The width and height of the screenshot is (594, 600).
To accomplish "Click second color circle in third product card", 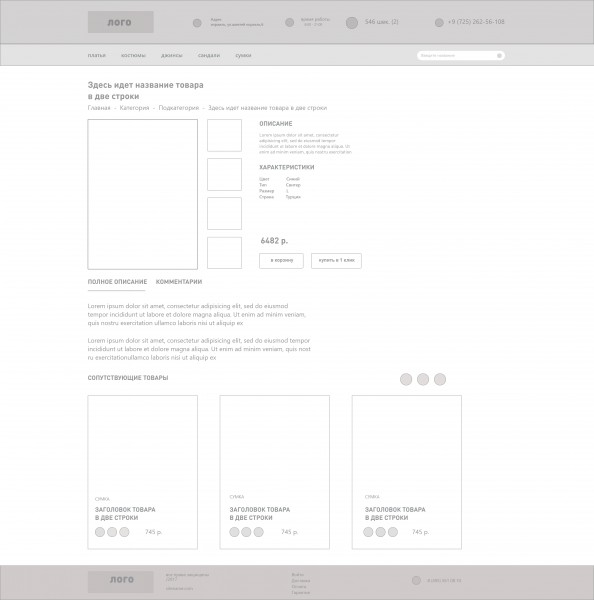I will [380, 532].
